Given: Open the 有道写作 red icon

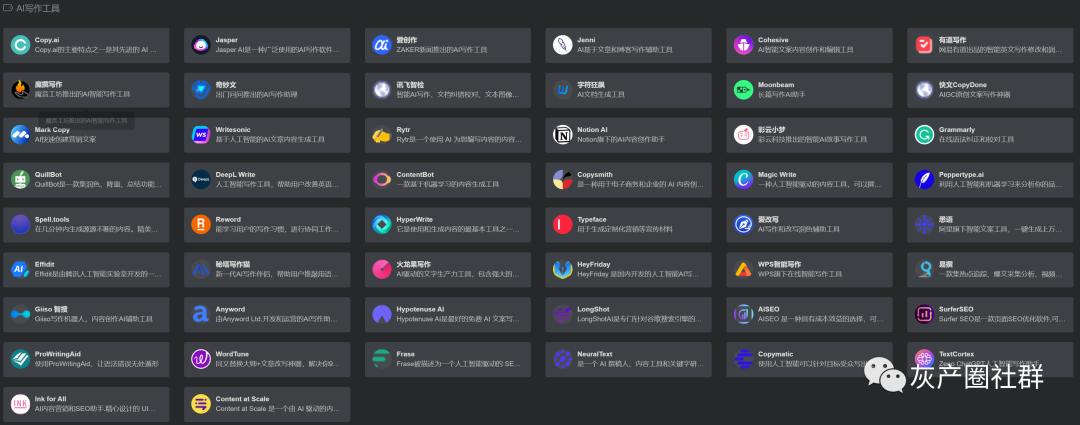Looking at the screenshot, I should click(x=924, y=45).
